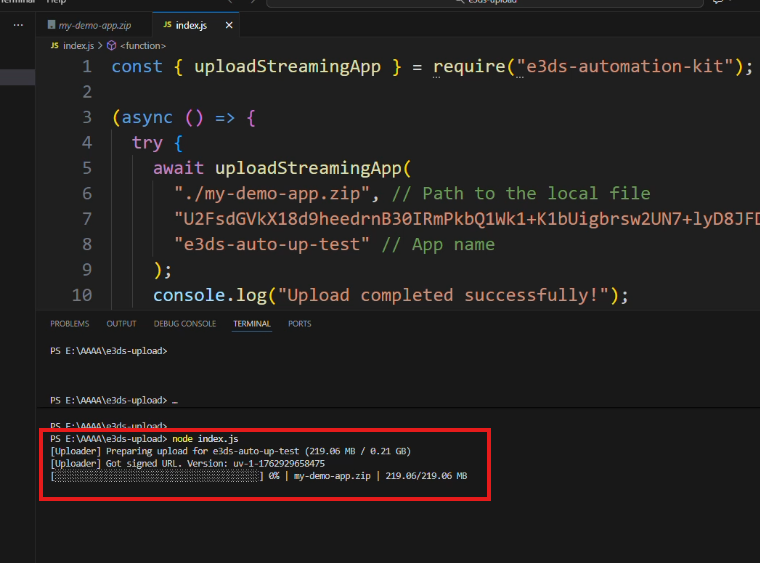The image size is (760, 563).
Task: Expand the <function> breadcrumb dropdown
Action: click(x=137, y=45)
